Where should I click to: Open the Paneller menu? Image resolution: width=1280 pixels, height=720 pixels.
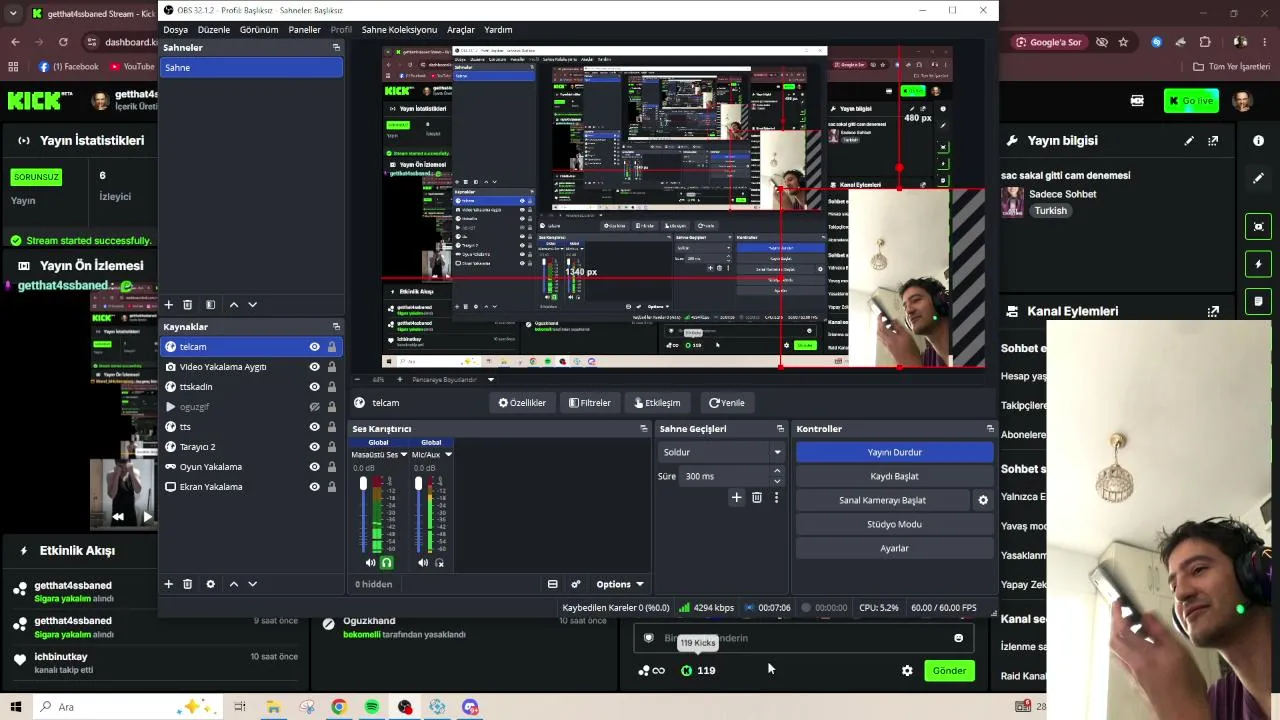pyautogui.click(x=305, y=30)
